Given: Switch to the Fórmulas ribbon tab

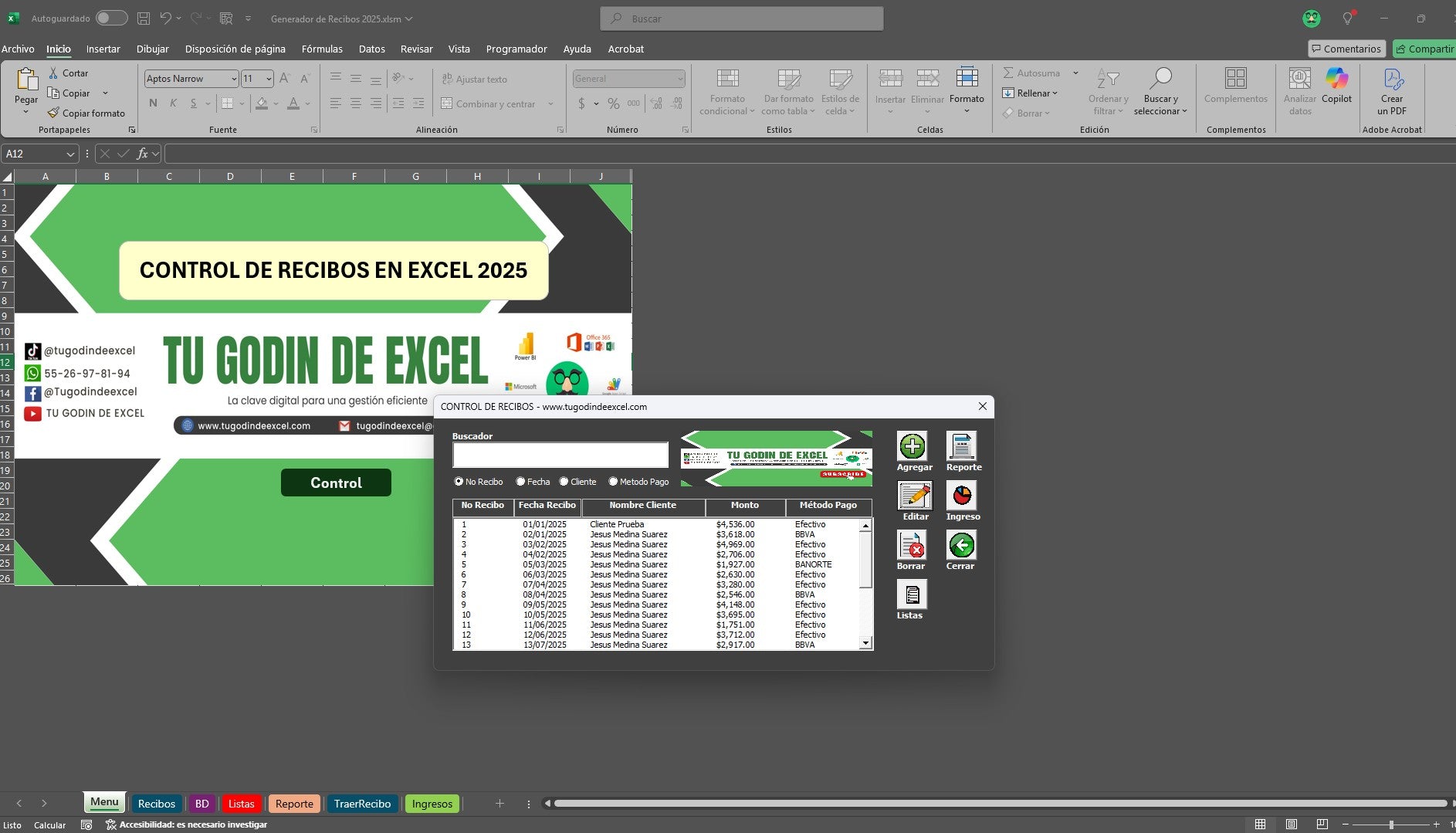Looking at the screenshot, I should [x=322, y=49].
